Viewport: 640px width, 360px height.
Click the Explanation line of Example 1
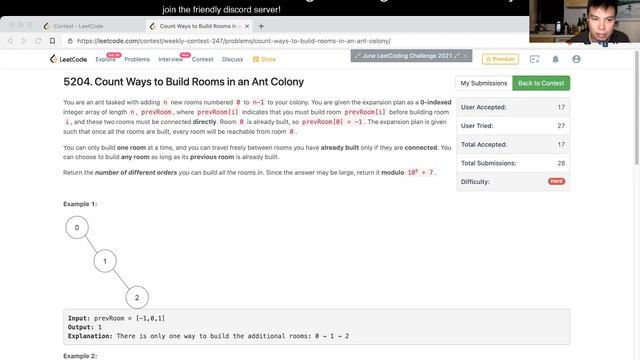(x=208, y=336)
